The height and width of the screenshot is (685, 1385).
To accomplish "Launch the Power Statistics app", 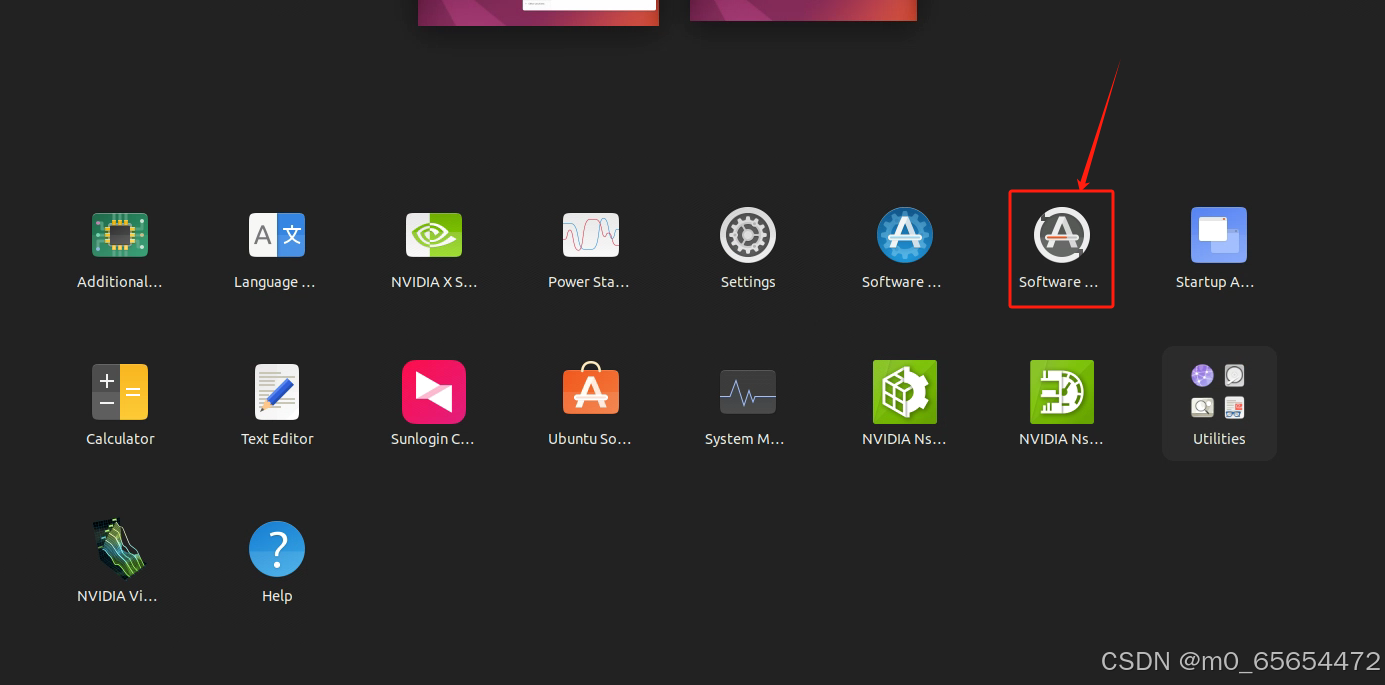I will click(x=591, y=236).
